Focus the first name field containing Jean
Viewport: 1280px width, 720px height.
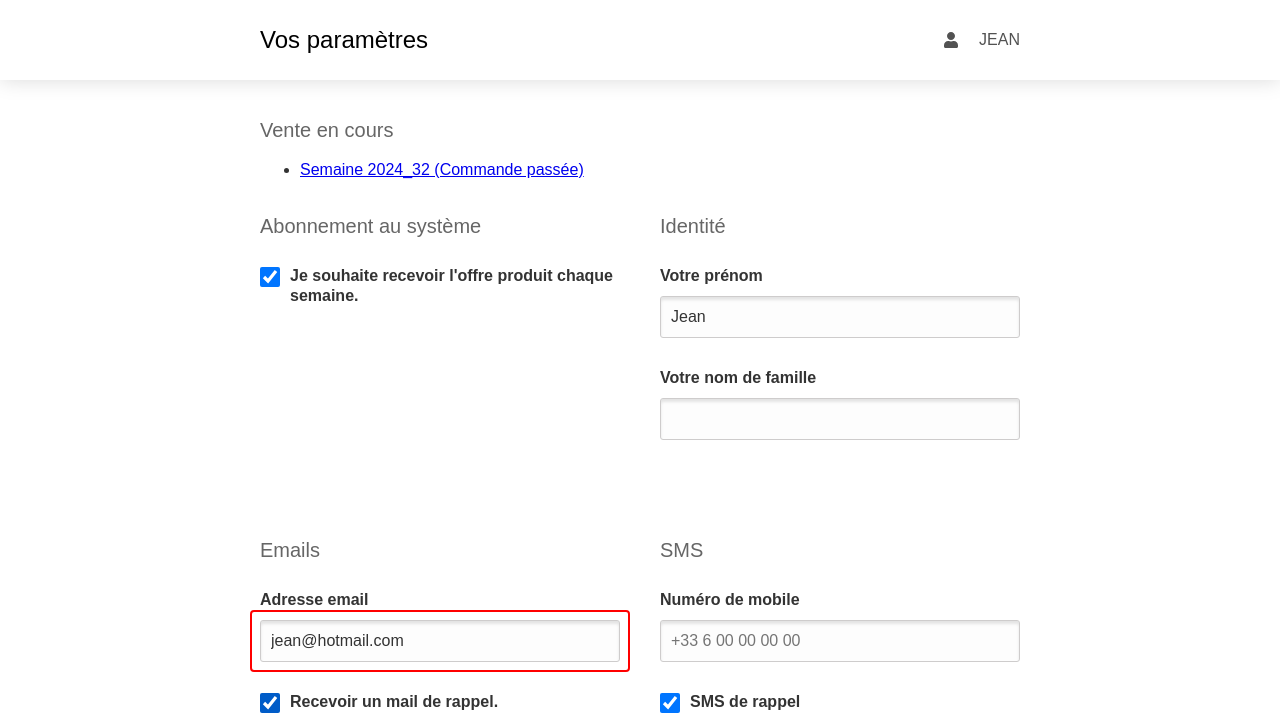(x=840, y=317)
